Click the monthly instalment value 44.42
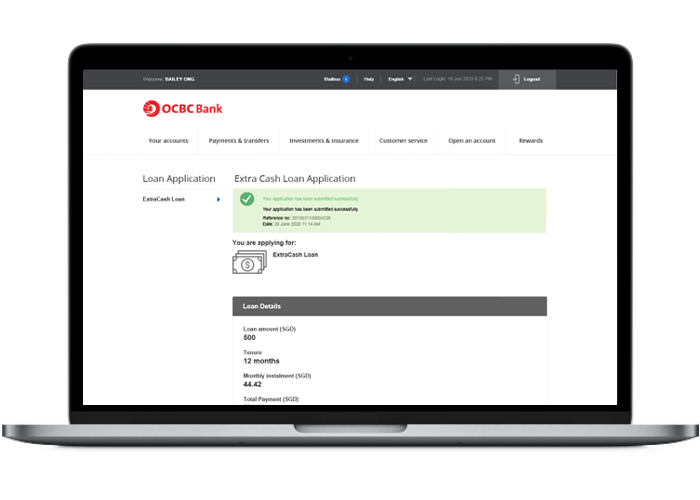 click(x=252, y=384)
